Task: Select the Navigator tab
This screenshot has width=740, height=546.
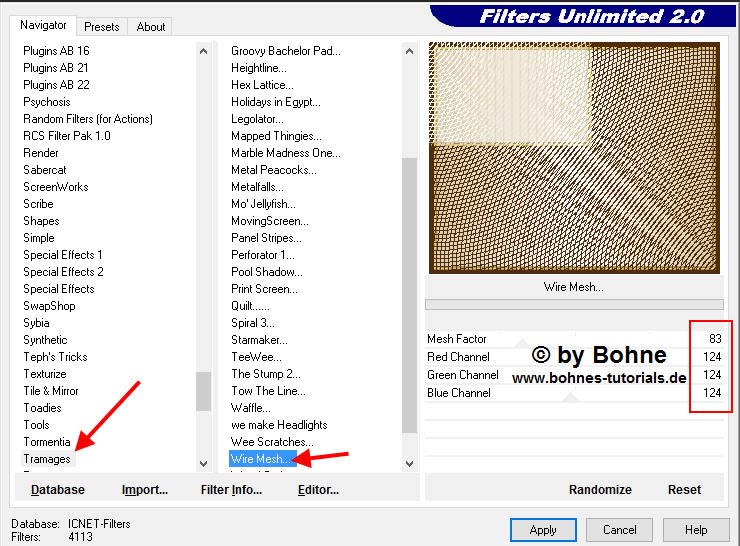Action: click(x=44, y=25)
